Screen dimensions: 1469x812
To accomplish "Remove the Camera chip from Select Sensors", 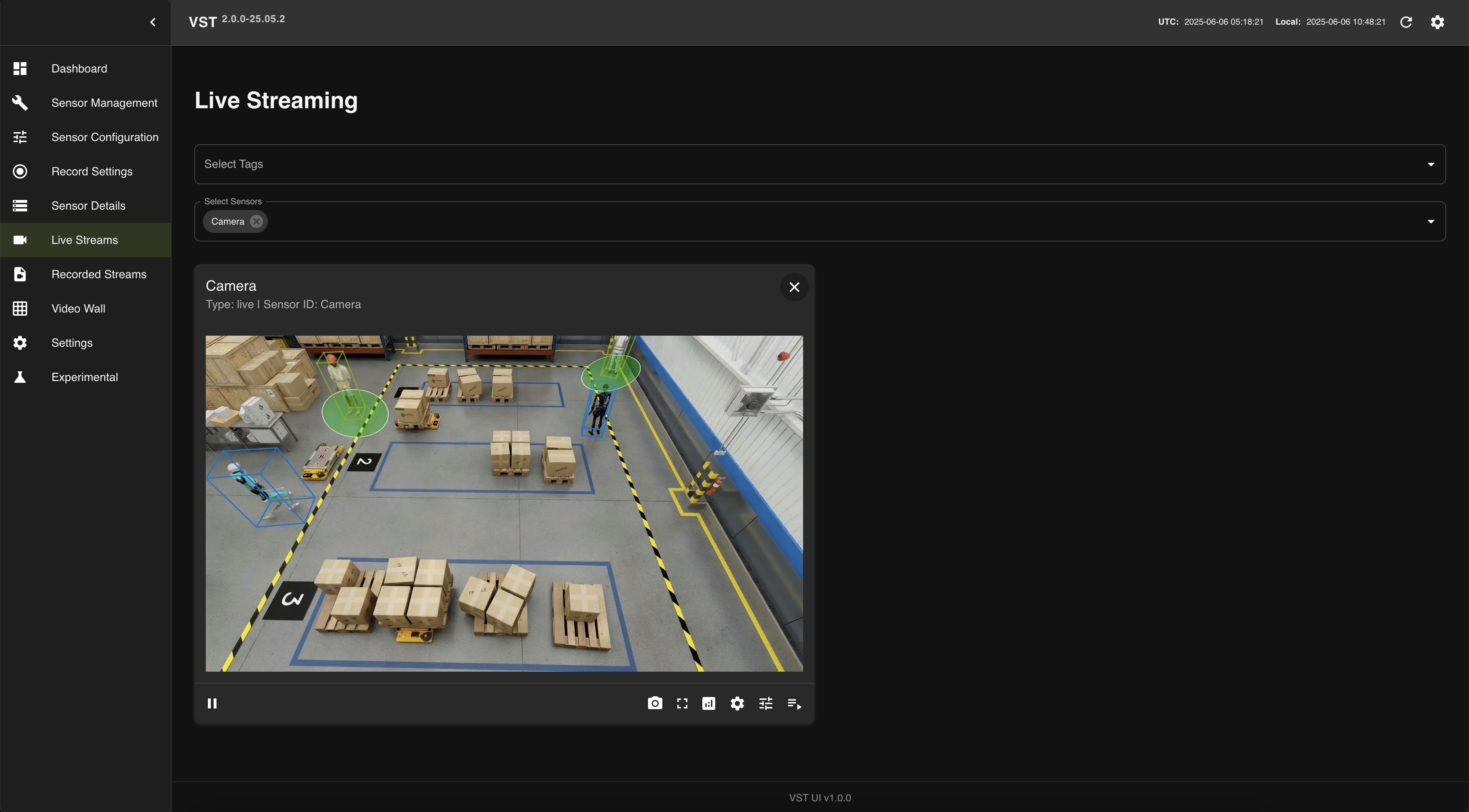I will (257, 222).
